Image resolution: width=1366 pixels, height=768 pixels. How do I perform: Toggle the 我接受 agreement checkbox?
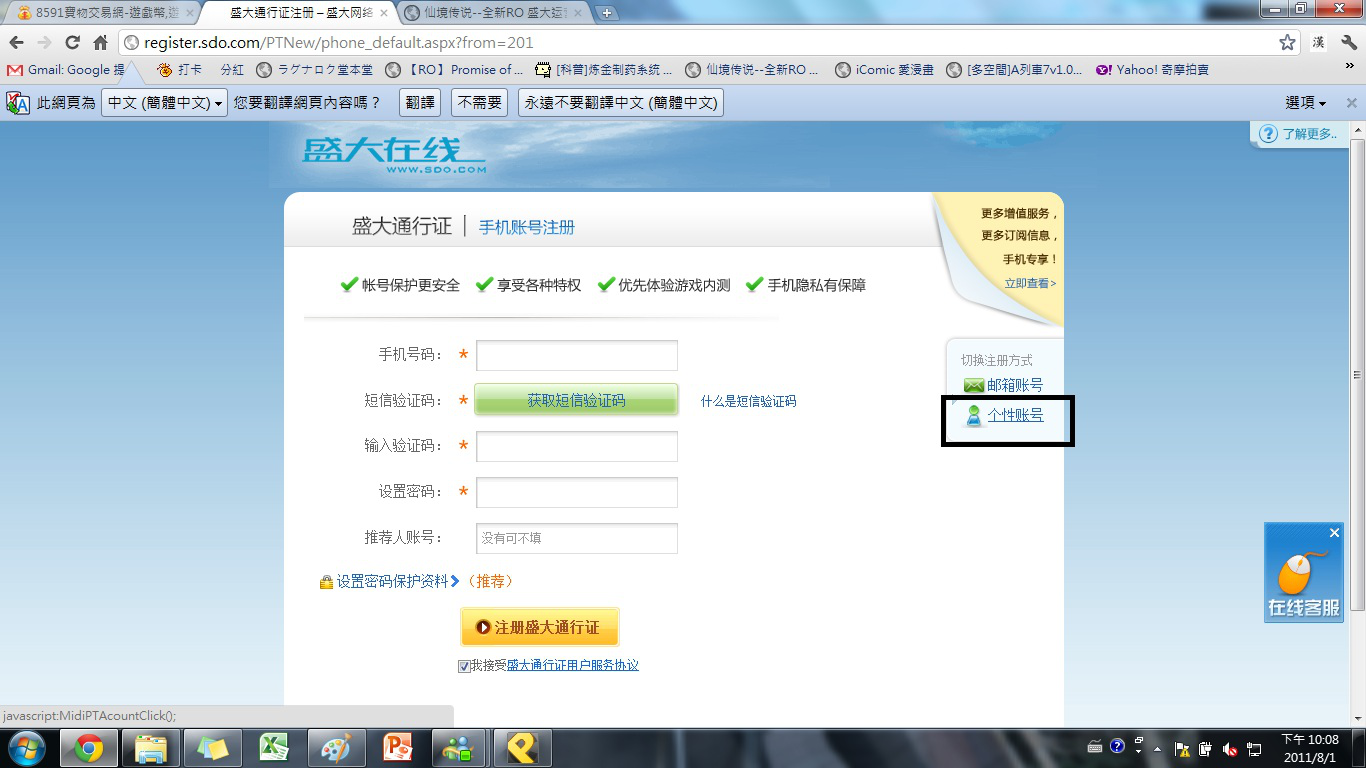(x=464, y=666)
